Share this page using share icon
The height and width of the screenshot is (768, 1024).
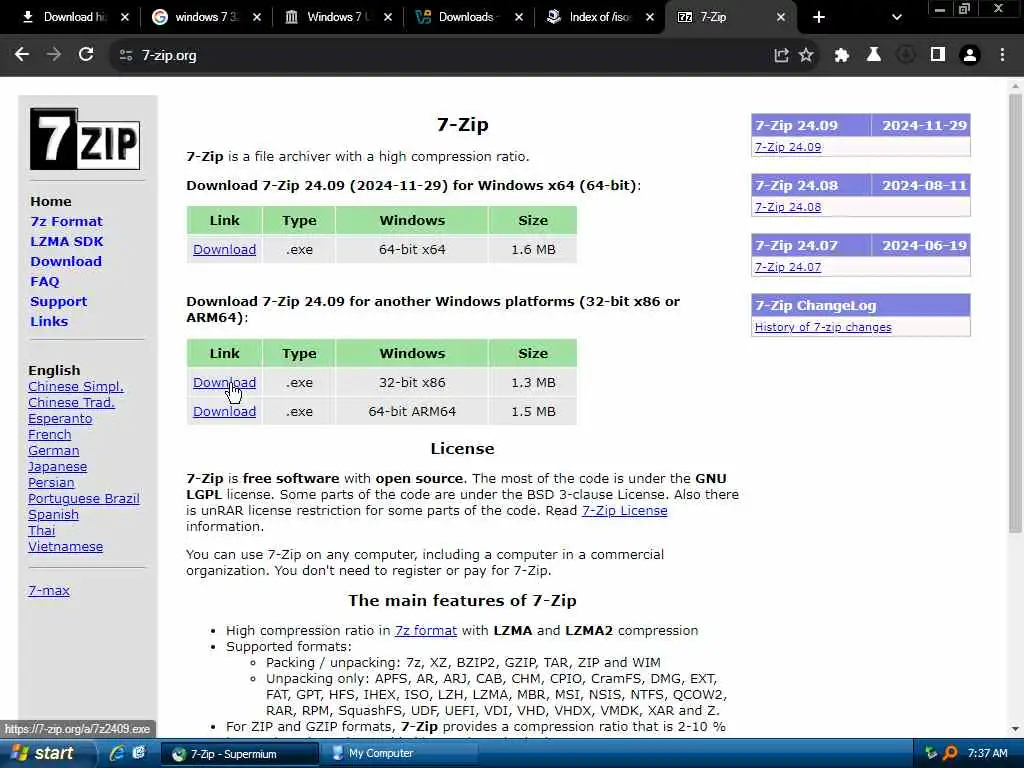point(781,56)
